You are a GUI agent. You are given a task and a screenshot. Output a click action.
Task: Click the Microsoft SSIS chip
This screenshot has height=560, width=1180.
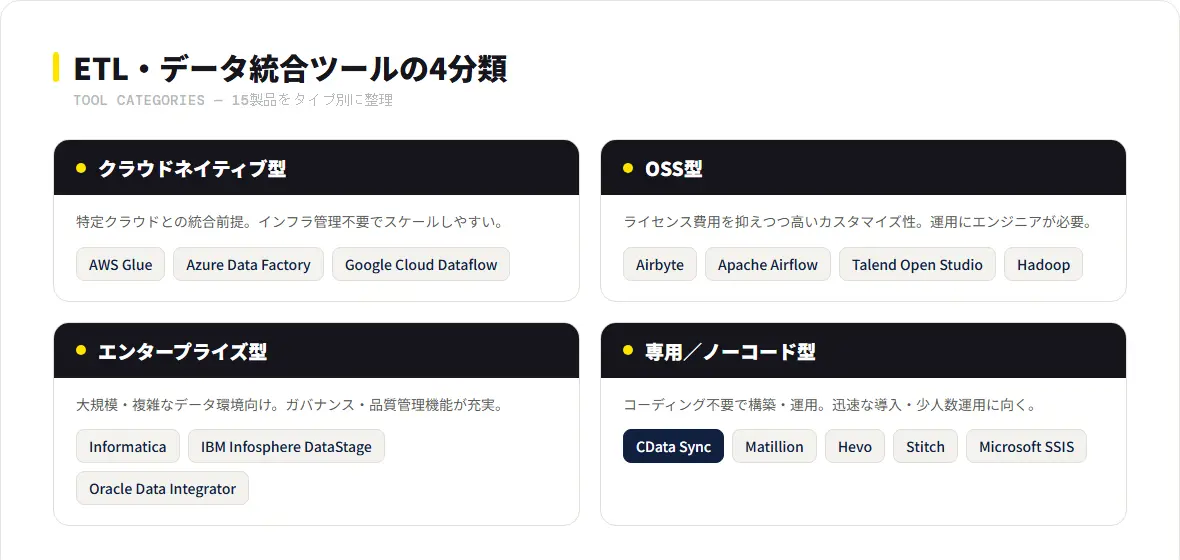coord(1026,446)
